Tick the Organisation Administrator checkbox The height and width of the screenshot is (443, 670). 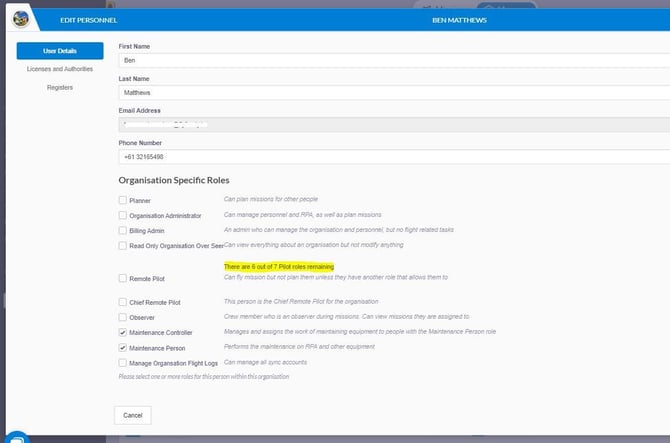click(x=122, y=215)
